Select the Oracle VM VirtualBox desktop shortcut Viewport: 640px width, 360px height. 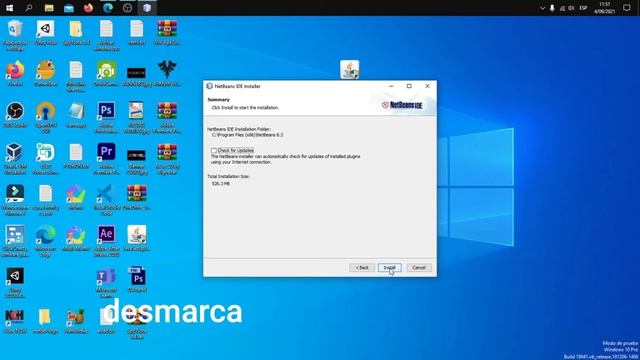[15, 159]
